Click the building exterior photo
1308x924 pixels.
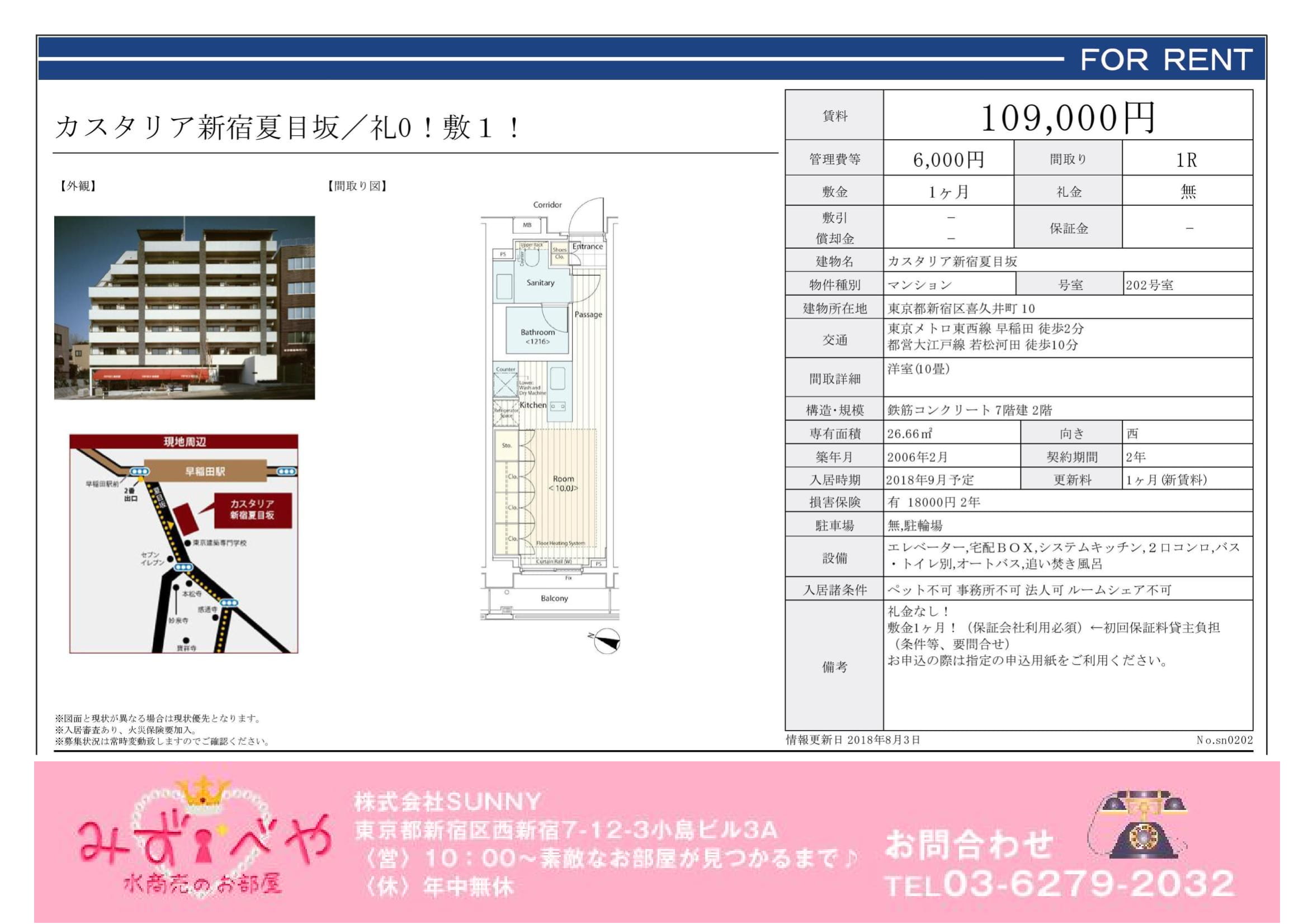(x=185, y=307)
